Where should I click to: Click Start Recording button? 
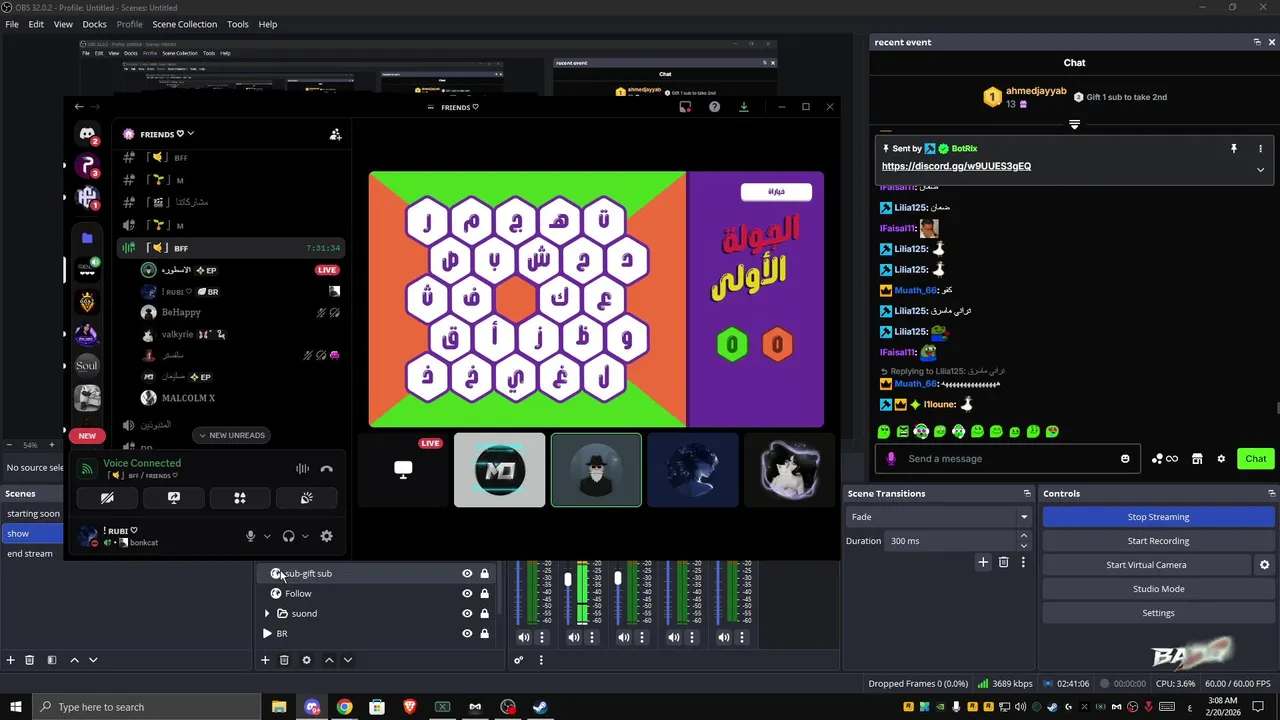(x=1158, y=541)
